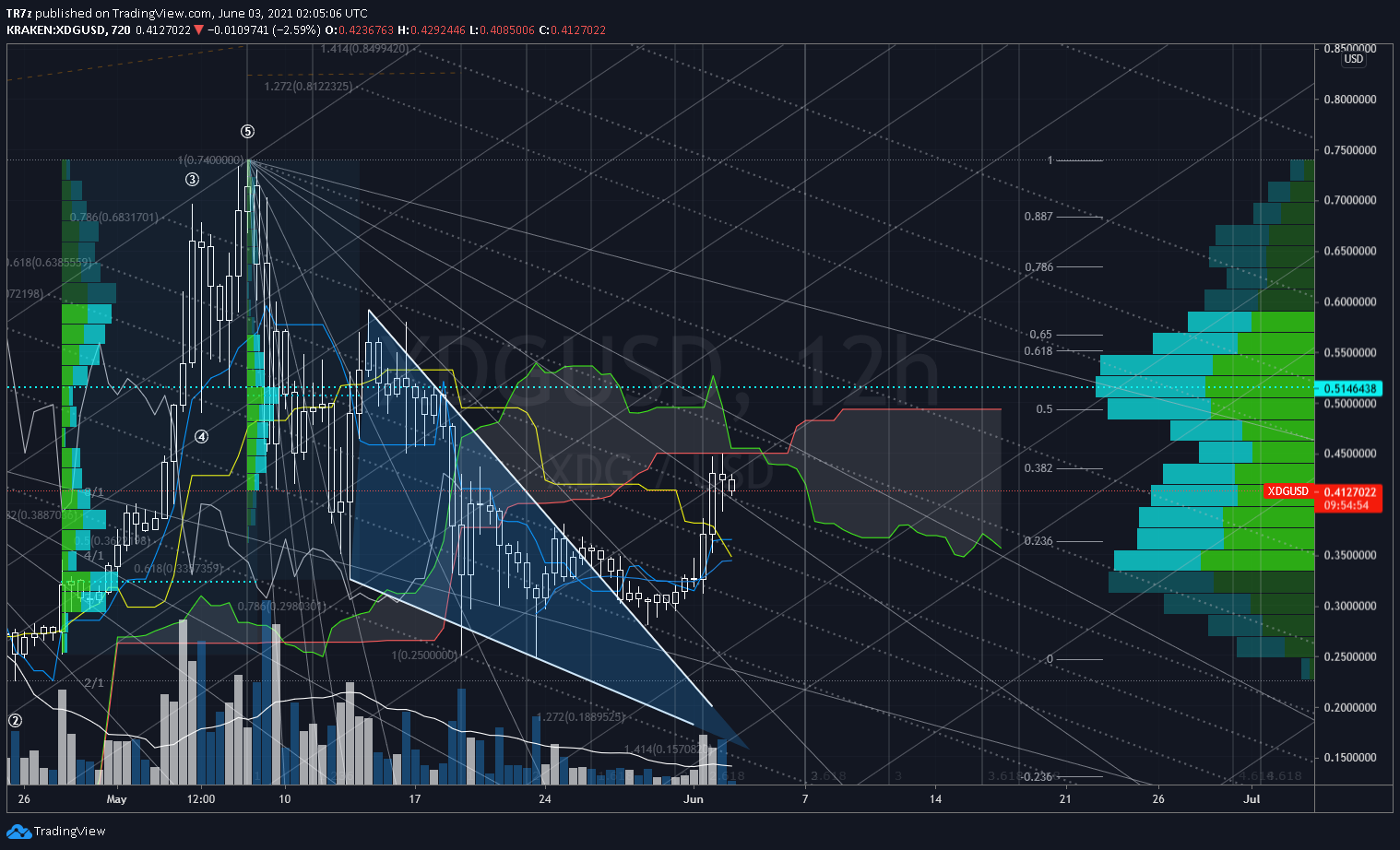Click the fib label 1(0.2500000)
Viewport: 1400px width, 850px height.
(424, 655)
